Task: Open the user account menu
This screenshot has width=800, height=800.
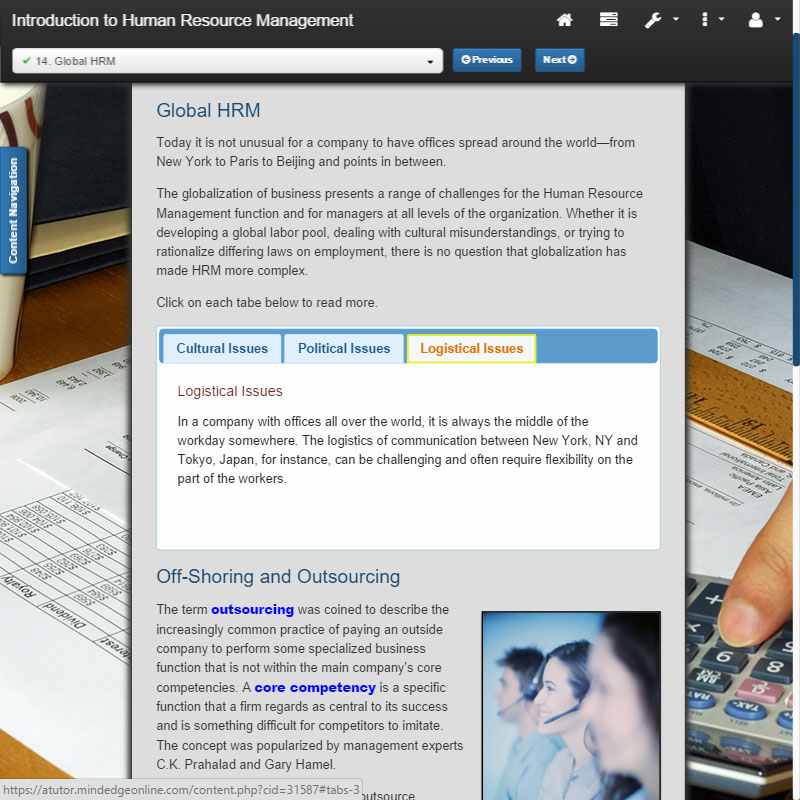Action: point(763,20)
